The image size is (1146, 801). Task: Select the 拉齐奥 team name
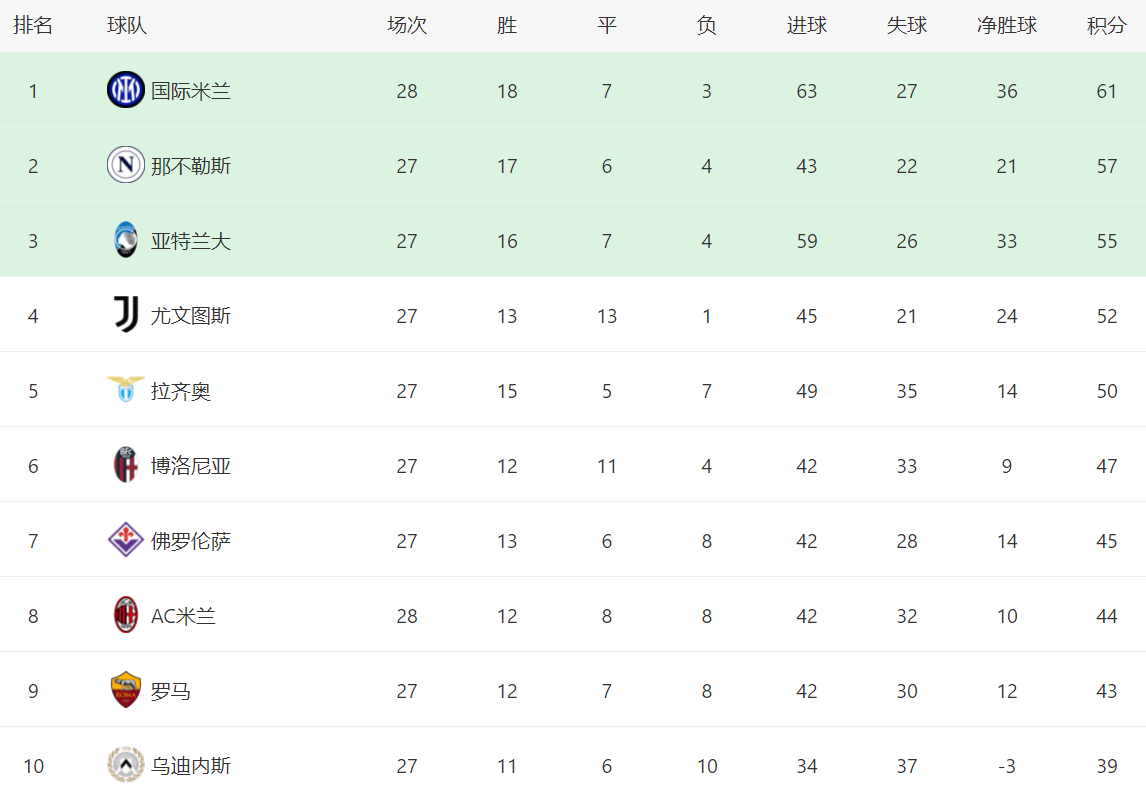pyautogui.click(x=181, y=391)
